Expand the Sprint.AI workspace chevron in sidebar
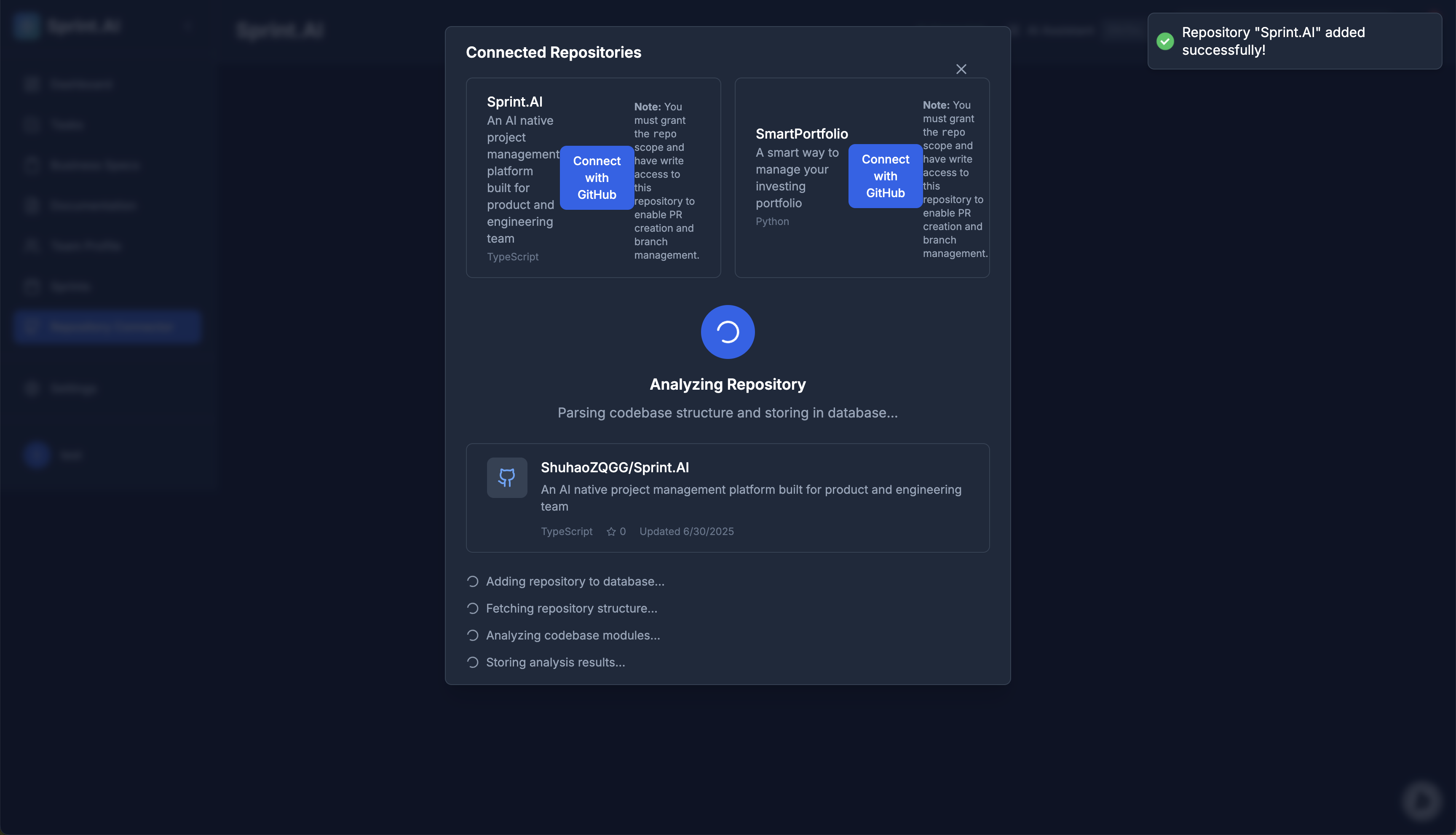This screenshot has width=1456, height=835. point(187,27)
